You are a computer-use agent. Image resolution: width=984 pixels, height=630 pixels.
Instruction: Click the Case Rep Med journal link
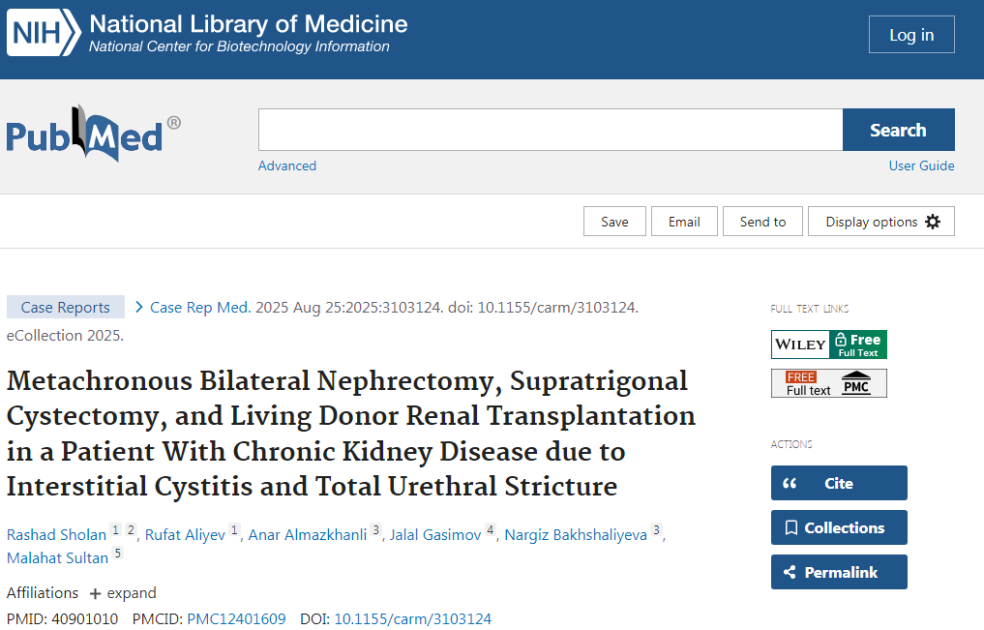pyautogui.click(x=200, y=307)
